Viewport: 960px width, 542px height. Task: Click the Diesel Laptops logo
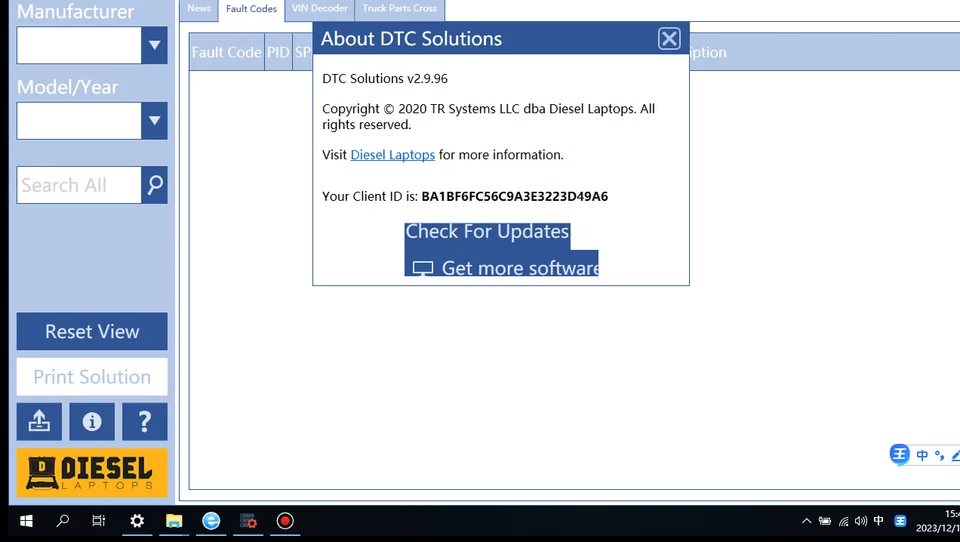[x=92, y=473]
